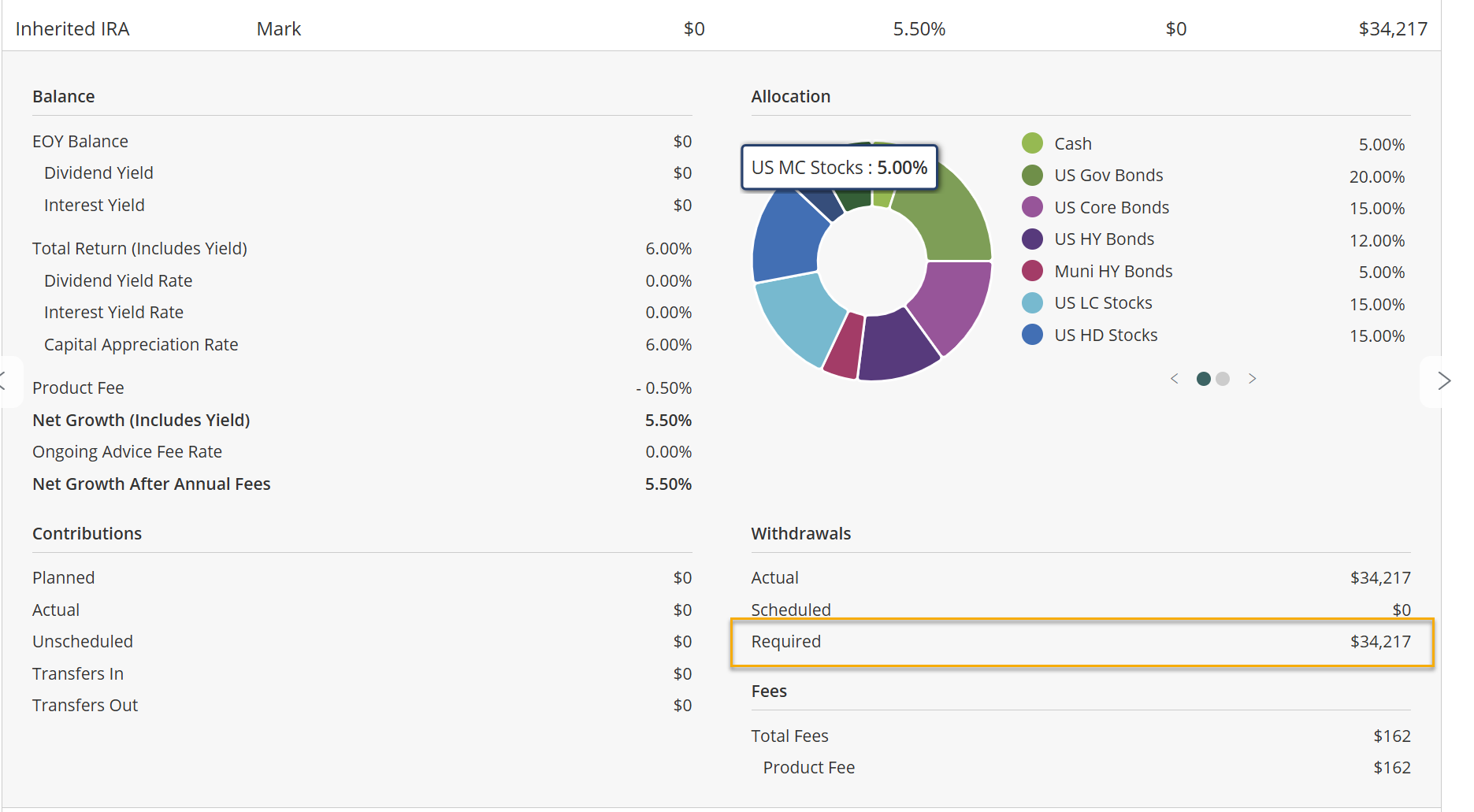1474x812 pixels.
Task: Click the US Gov Bonds legend circle
Action: [x=1032, y=175]
